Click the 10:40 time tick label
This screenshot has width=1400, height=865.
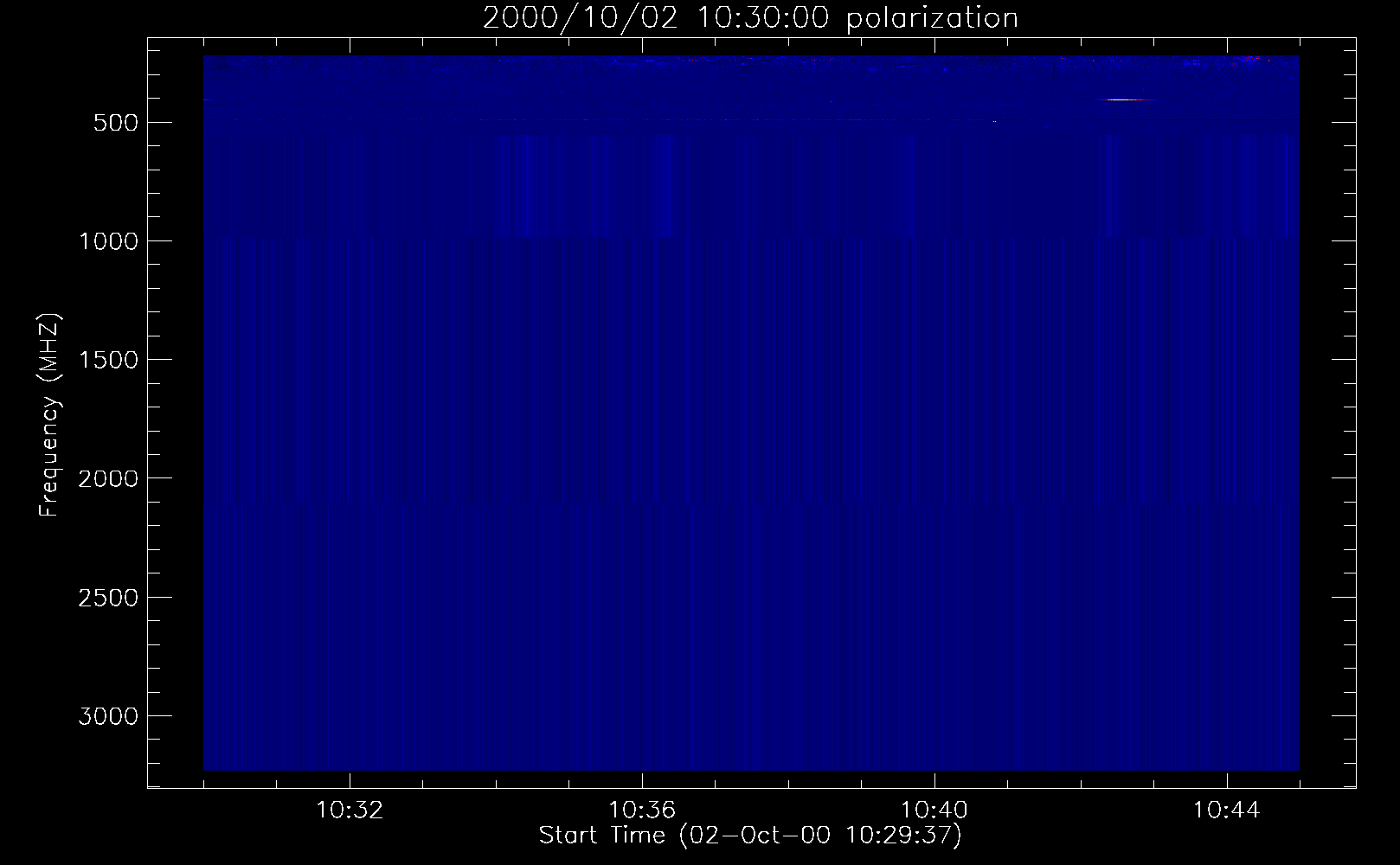coord(934,811)
